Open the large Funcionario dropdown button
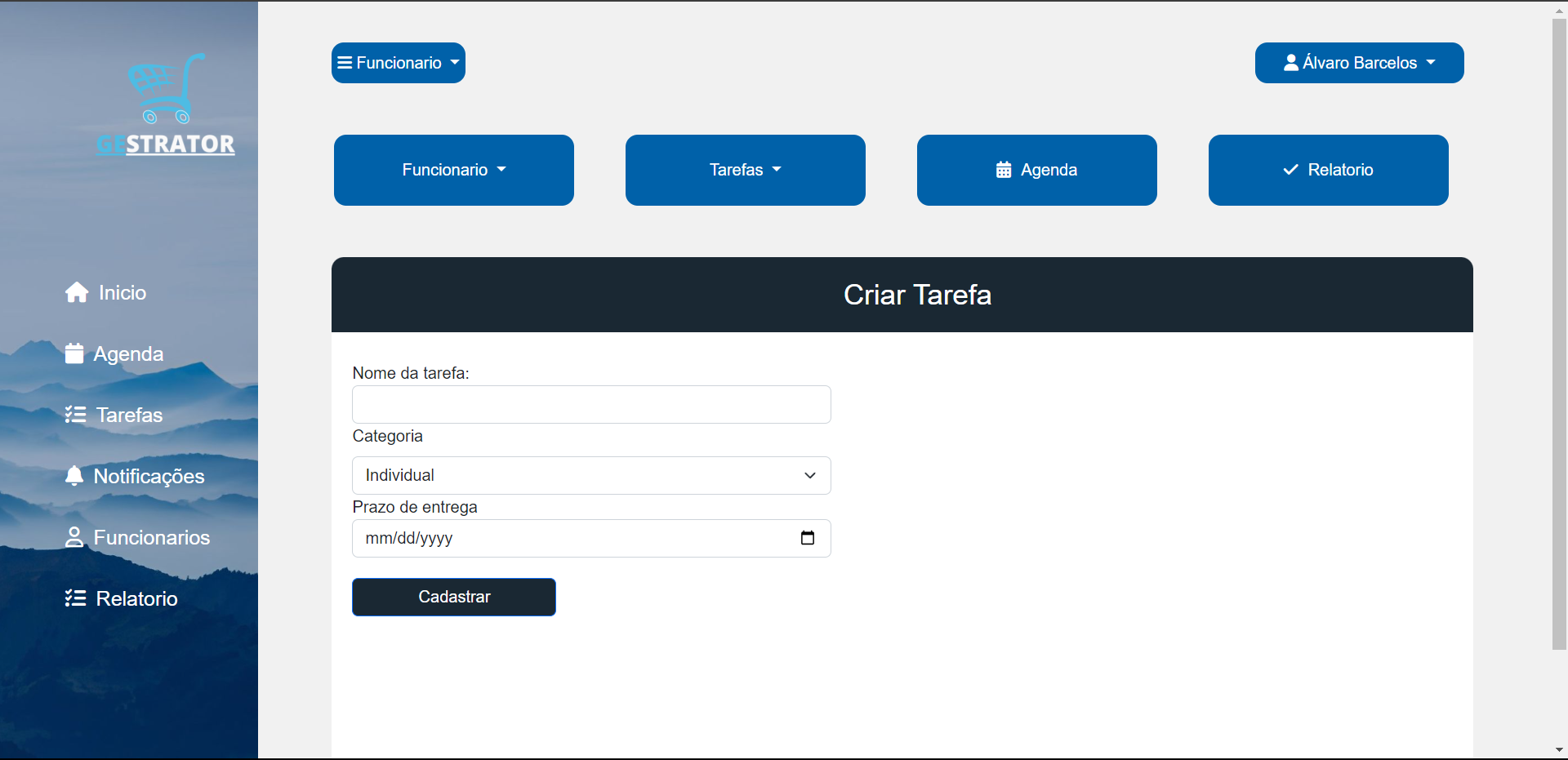The height and width of the screenshot is (760, 1568). (454, 170)
